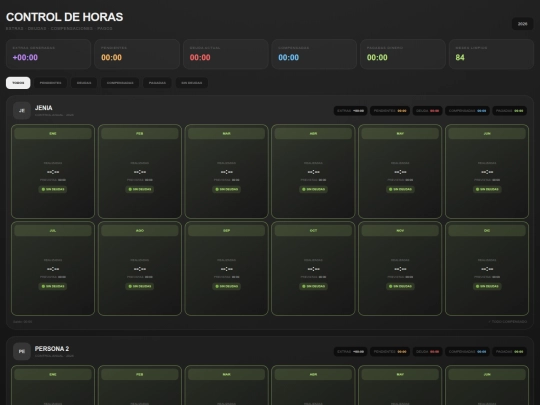Click the Meses Limpios 84 card

click(491, 54)
